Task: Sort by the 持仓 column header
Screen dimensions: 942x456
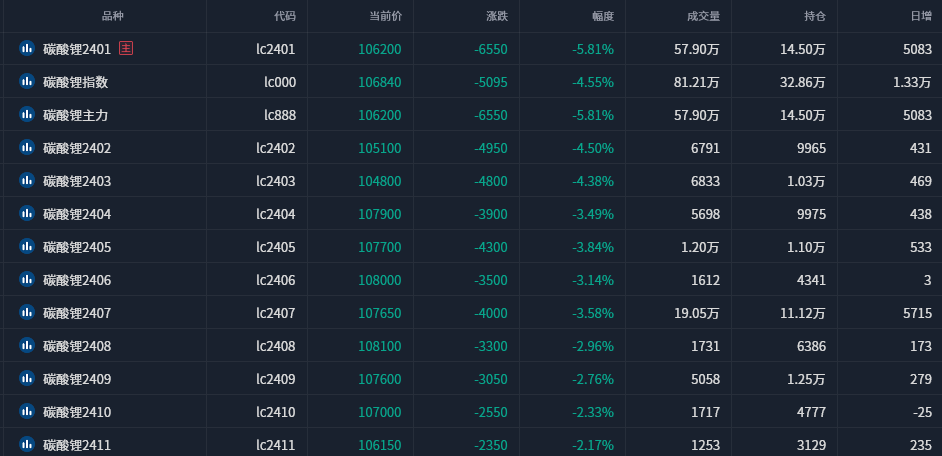Action: point(815,16)
